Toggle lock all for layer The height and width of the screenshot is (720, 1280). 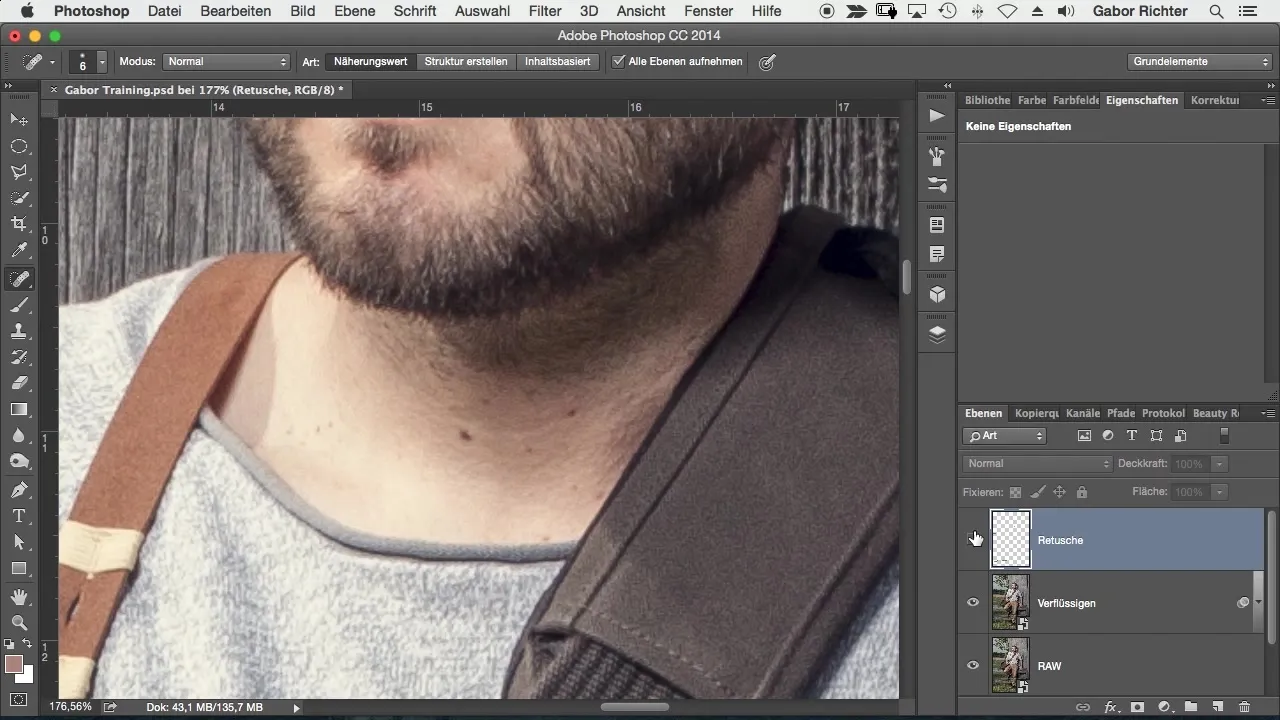click(1081, 492)
